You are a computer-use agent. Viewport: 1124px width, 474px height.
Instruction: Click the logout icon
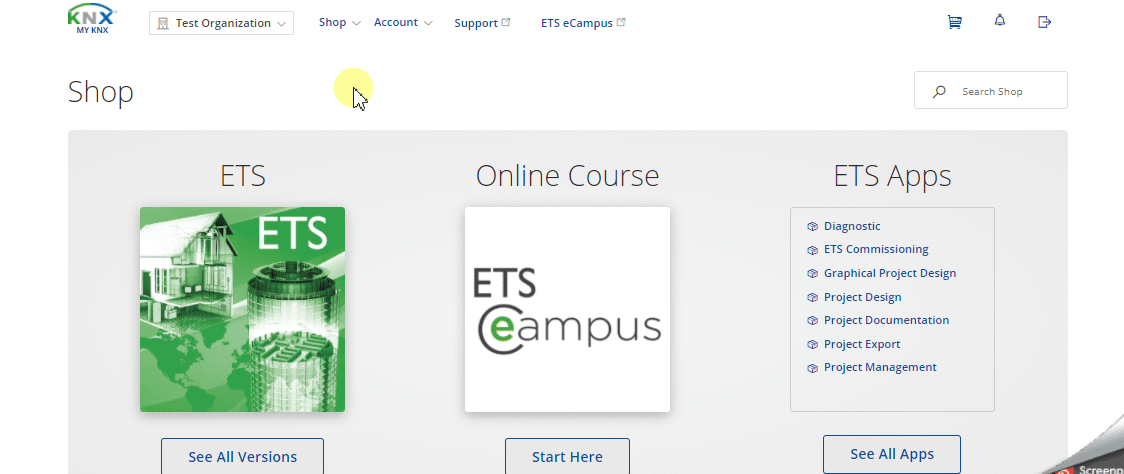[x=1044, y=22]
